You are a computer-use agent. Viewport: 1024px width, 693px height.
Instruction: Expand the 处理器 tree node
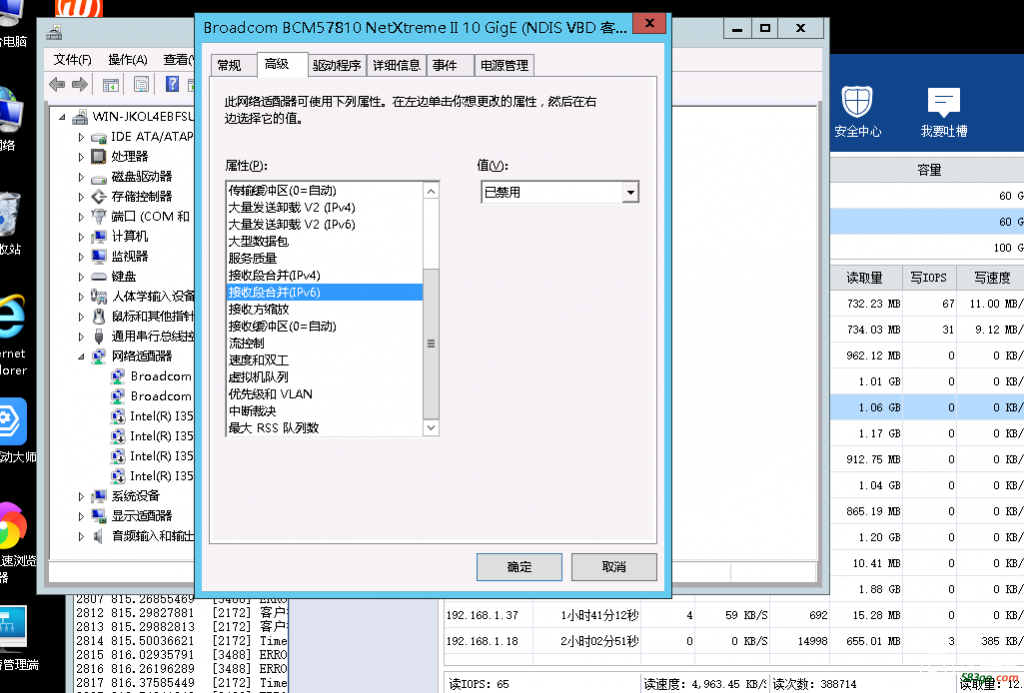point(81,157)
